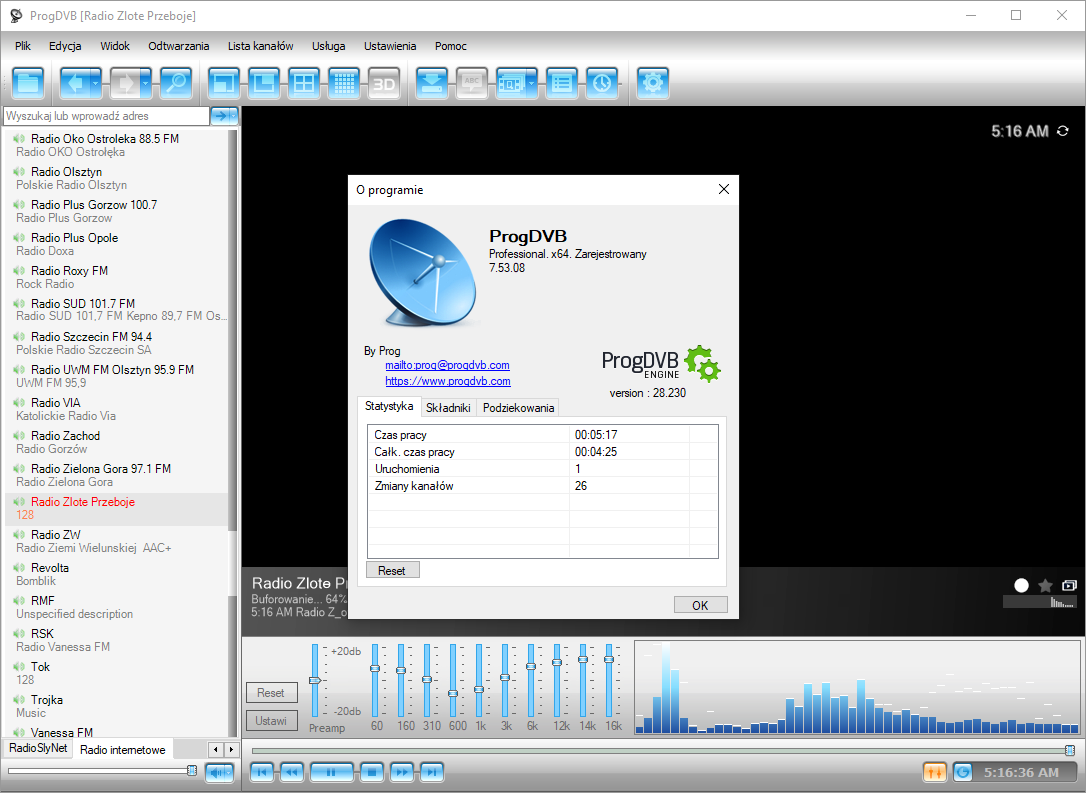
Task: Open the Lista kanałów menu
Action: (260, 46)
